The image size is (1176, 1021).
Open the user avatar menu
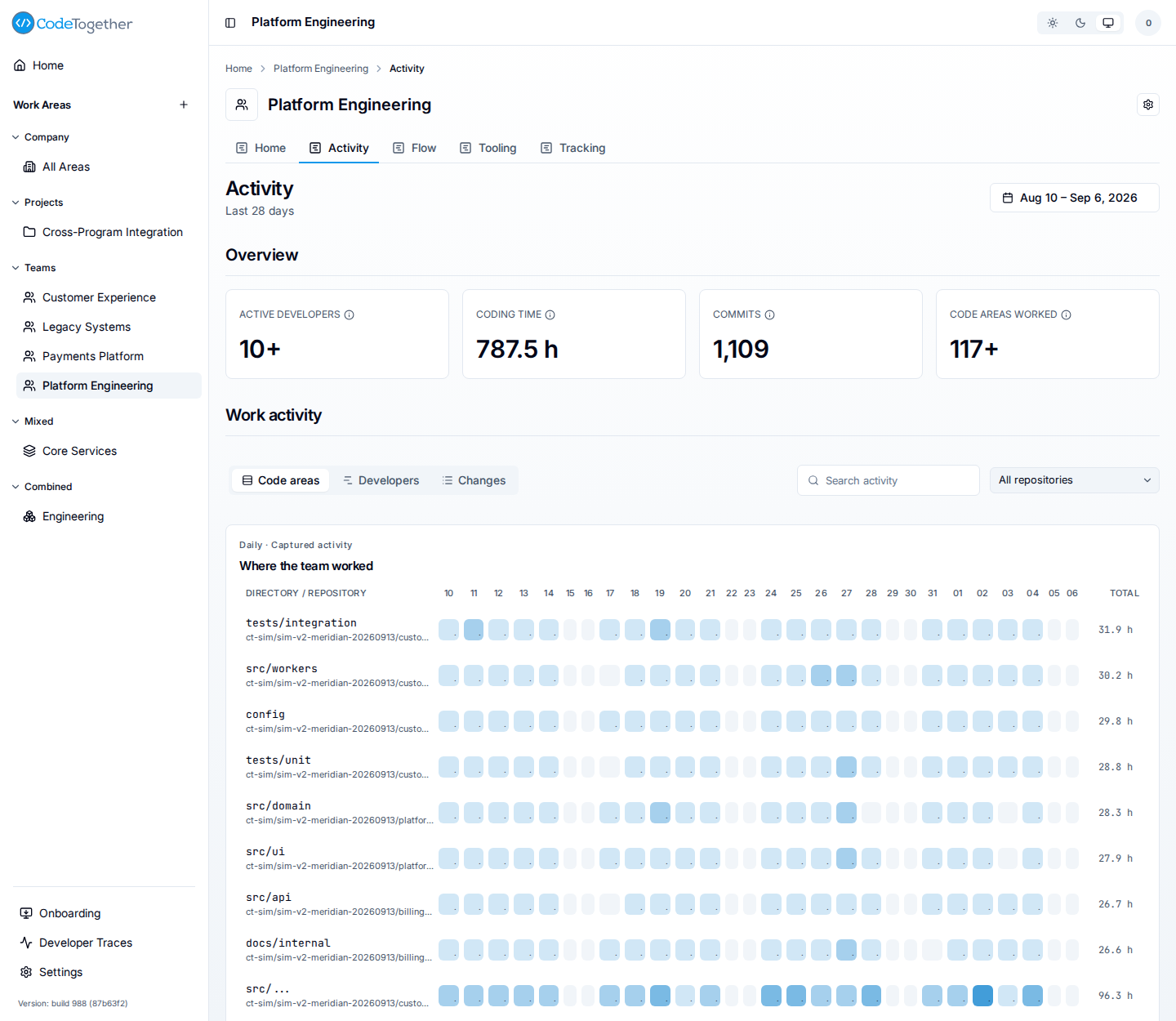tap(1148, 23)
